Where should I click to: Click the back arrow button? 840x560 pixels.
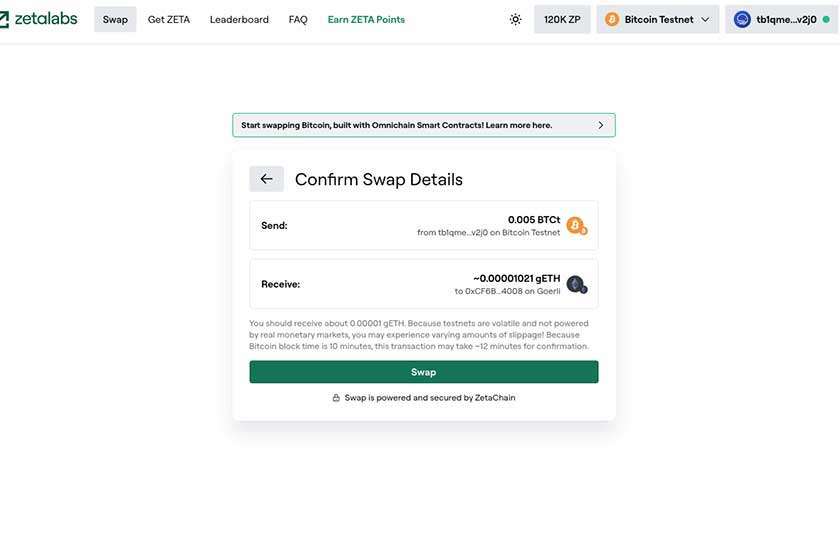click(266, 179)
